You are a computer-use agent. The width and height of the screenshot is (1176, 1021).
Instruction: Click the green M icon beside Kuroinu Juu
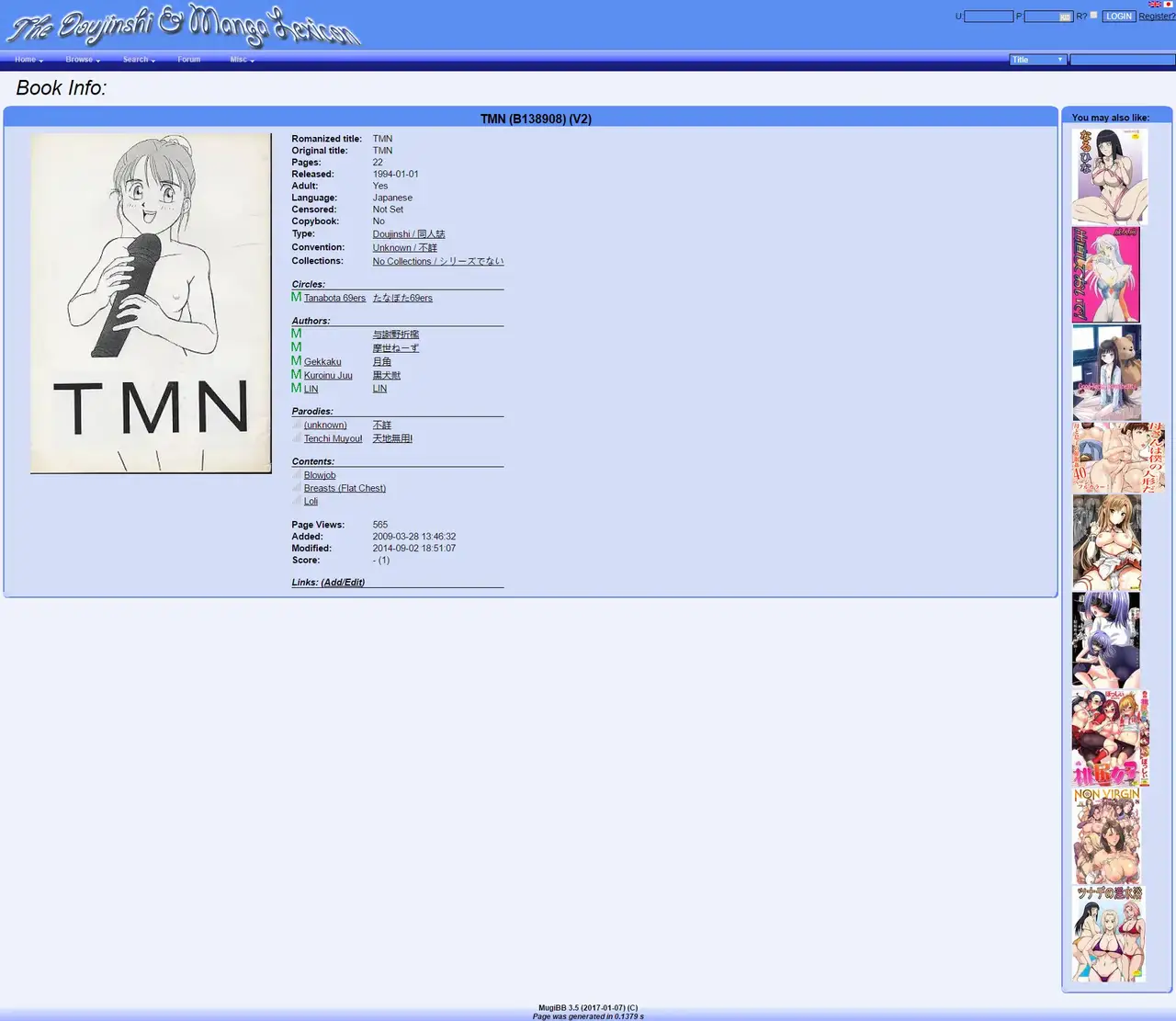(296, 375)
